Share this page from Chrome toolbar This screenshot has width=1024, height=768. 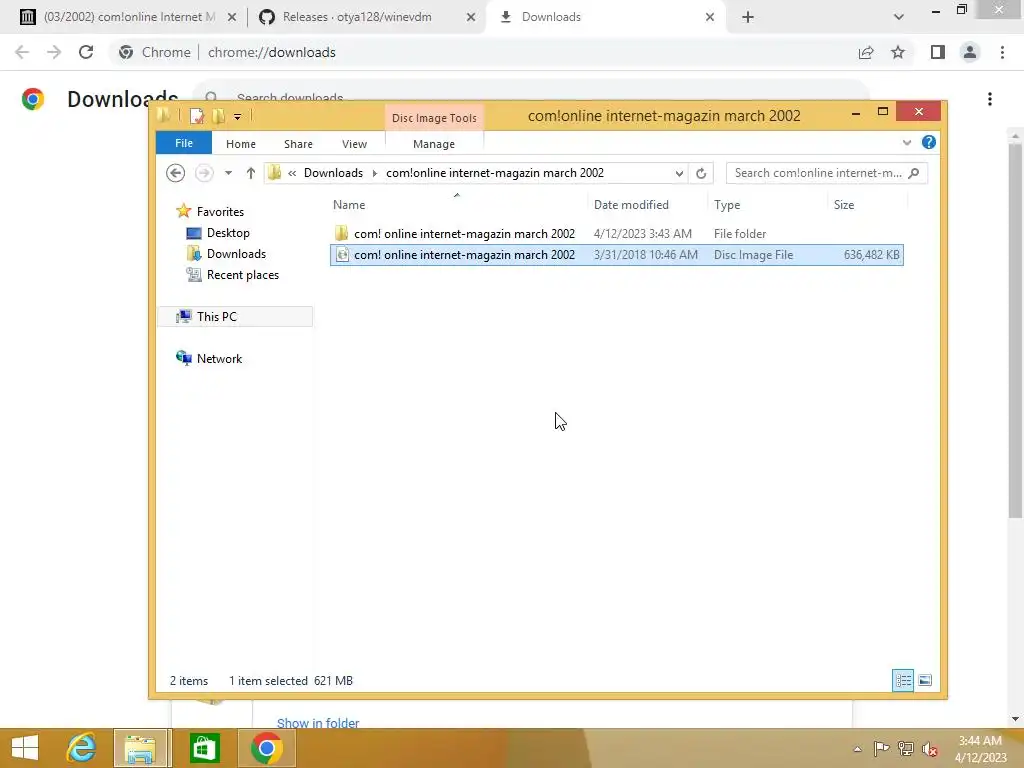866,52
